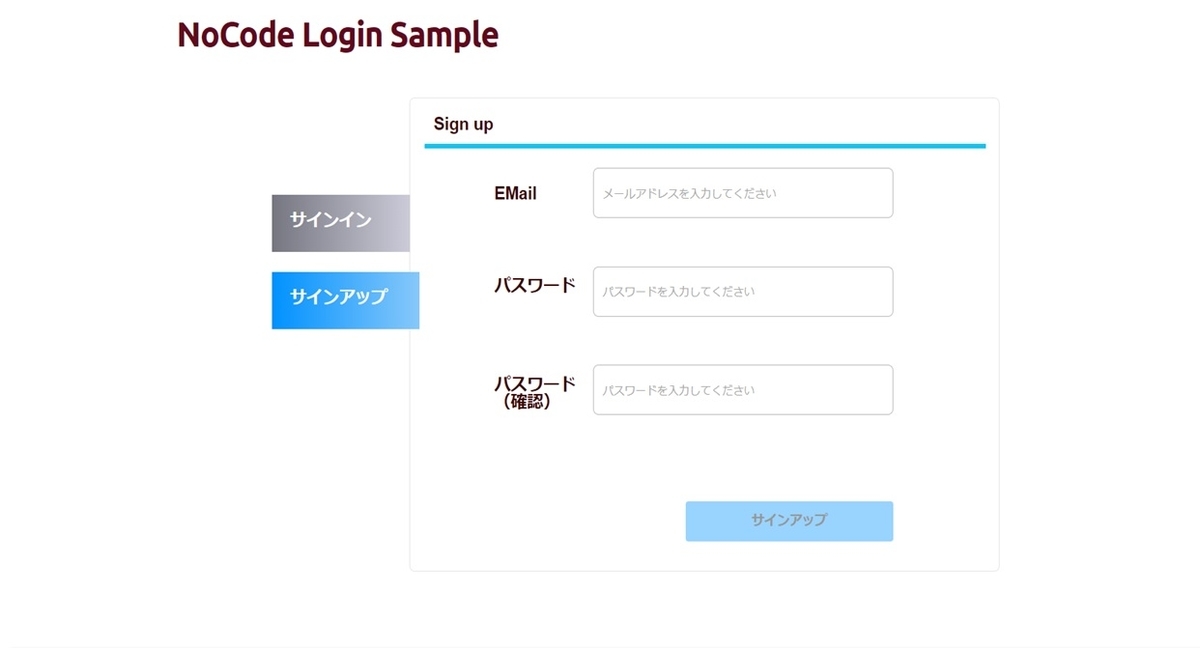Click the EMail field label
The image size is (1200, 649).
[515, 193]
